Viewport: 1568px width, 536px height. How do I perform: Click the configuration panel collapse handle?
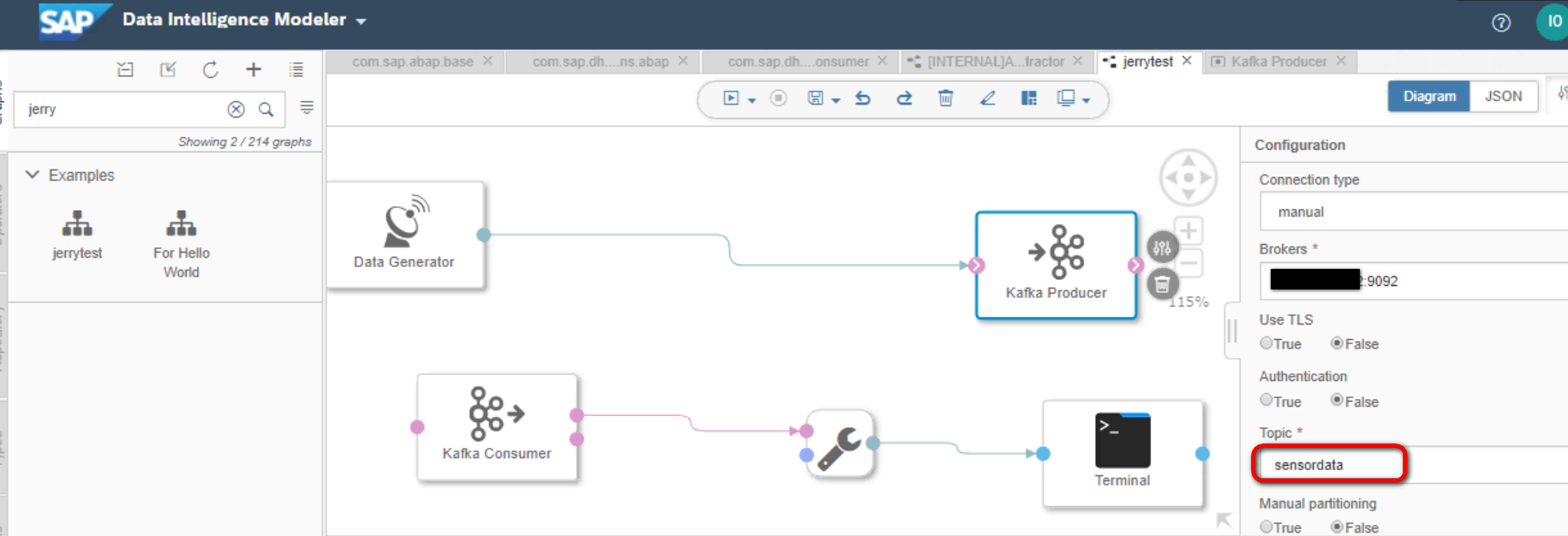click(x=1232, y=331)
